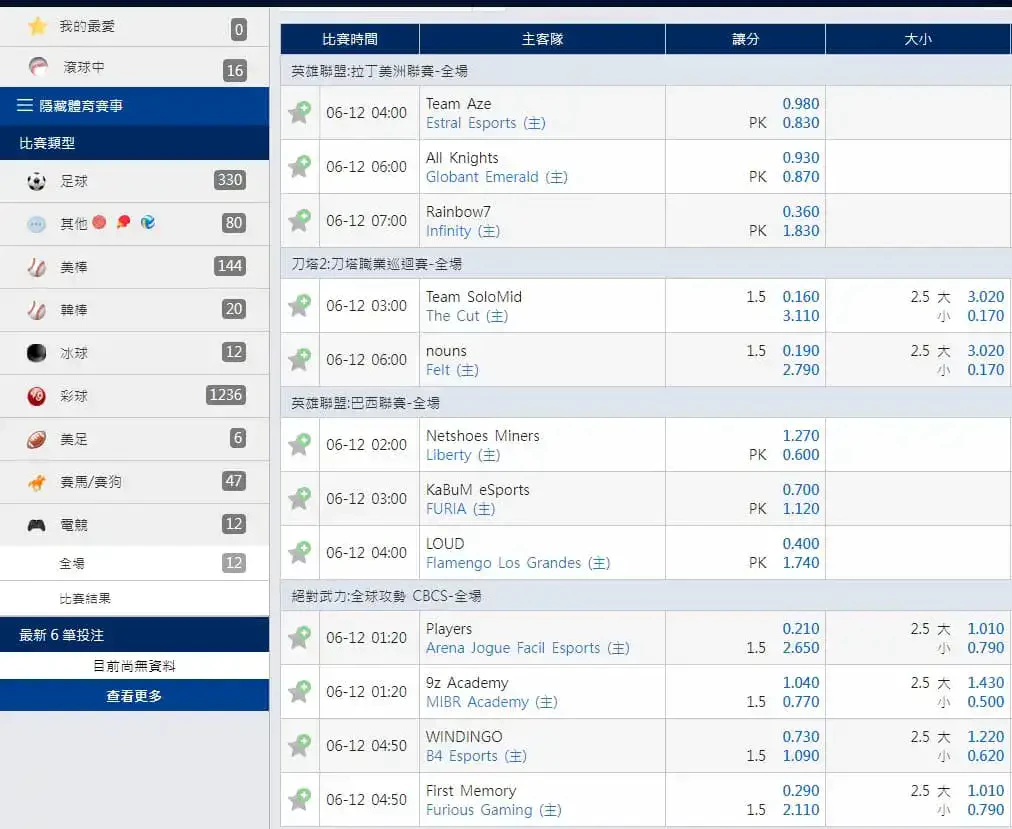Viewport: 1012px width, 829px height.
Task: Click the 12 count badge beside 全場
Action: [x=234, y=563]
